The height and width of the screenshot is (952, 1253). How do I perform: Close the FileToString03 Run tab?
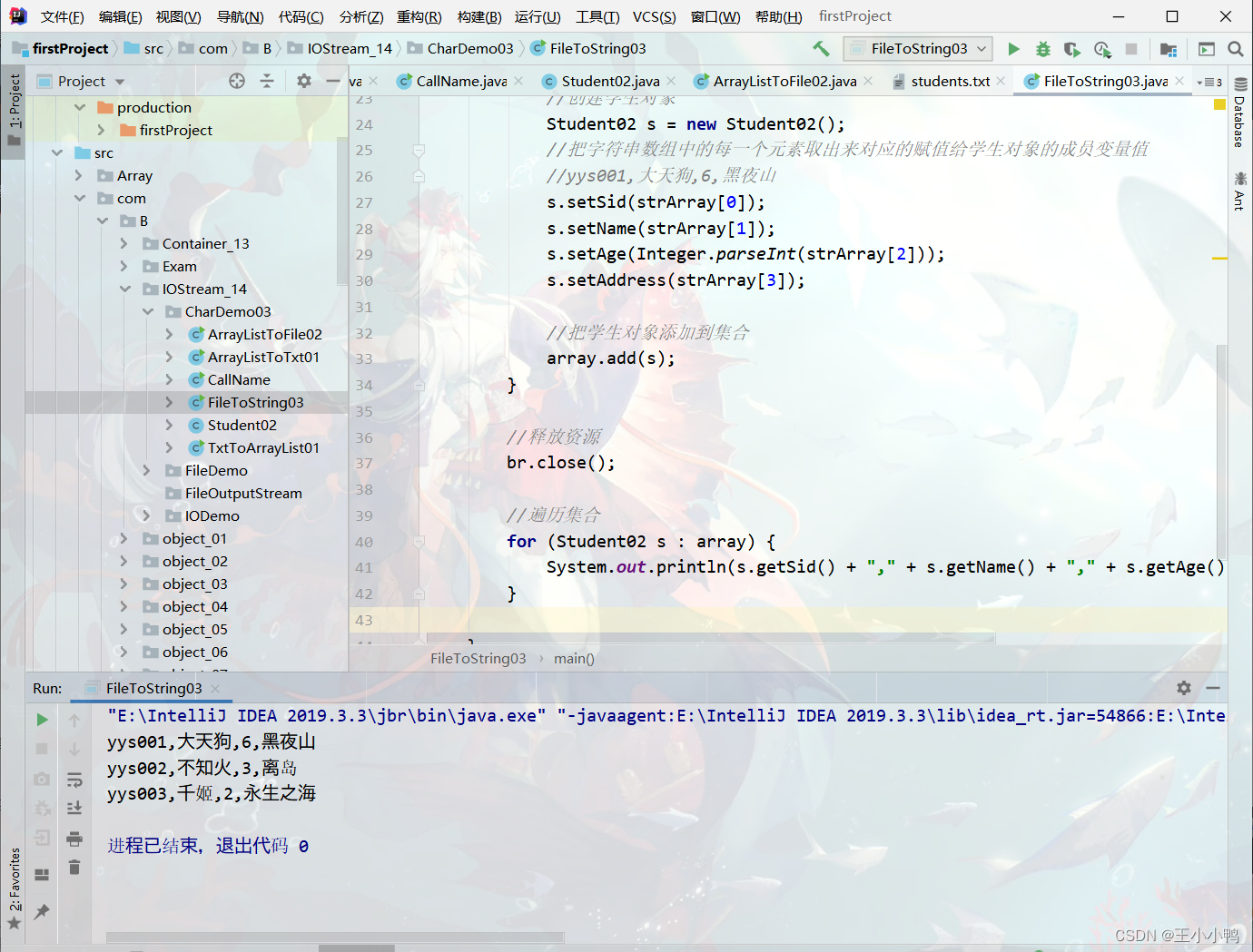(x=215, y=688)
